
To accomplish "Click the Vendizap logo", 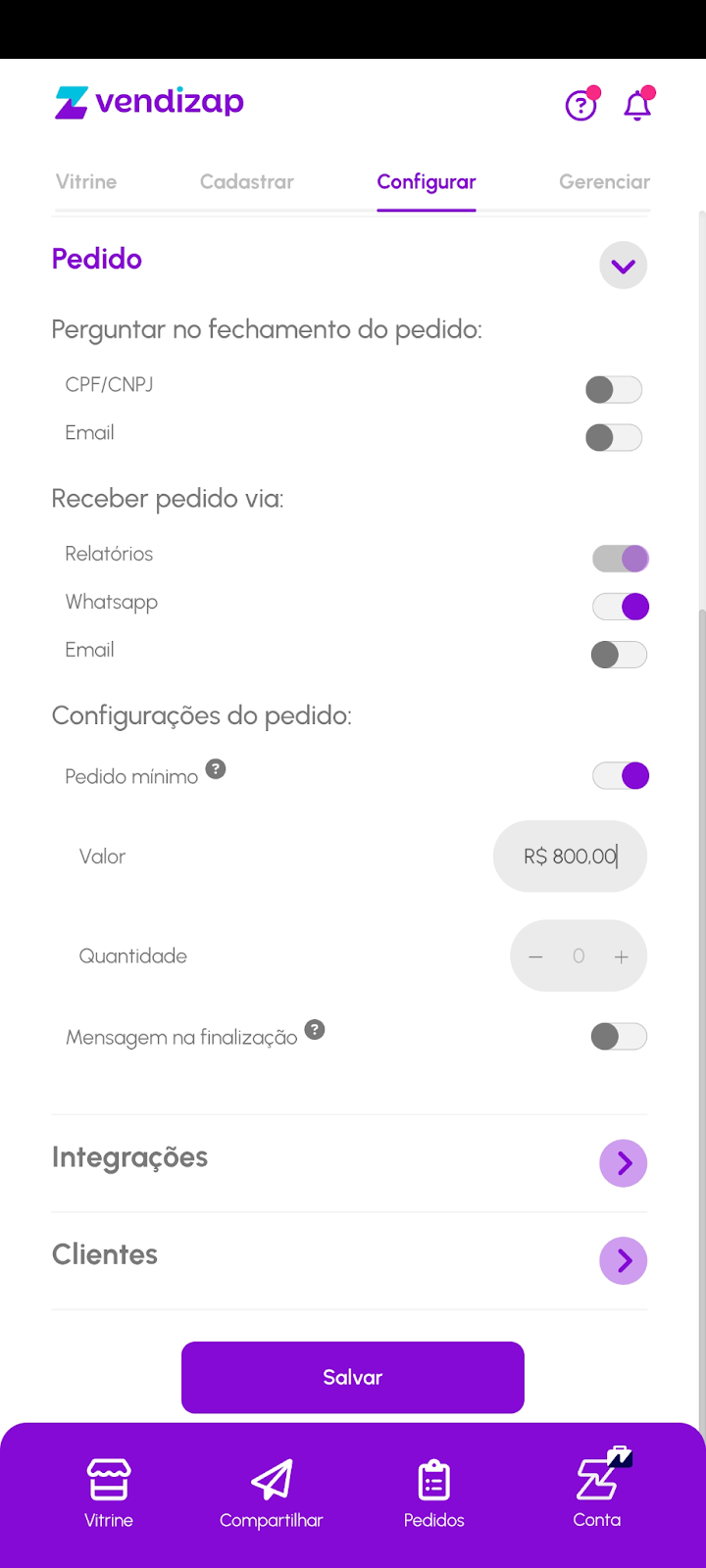I will click(x=149, y=102).
